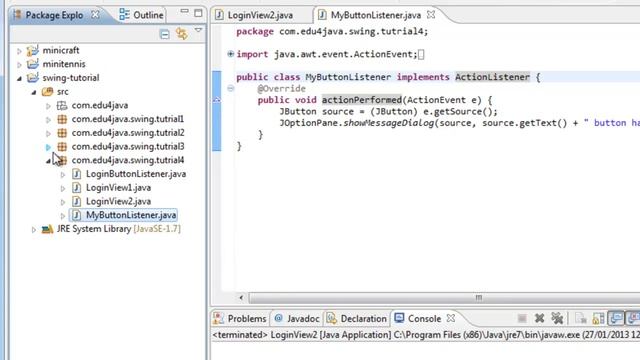Click Console Terminate button
Viewport: 640px width, 360px height.
(522, 318)
